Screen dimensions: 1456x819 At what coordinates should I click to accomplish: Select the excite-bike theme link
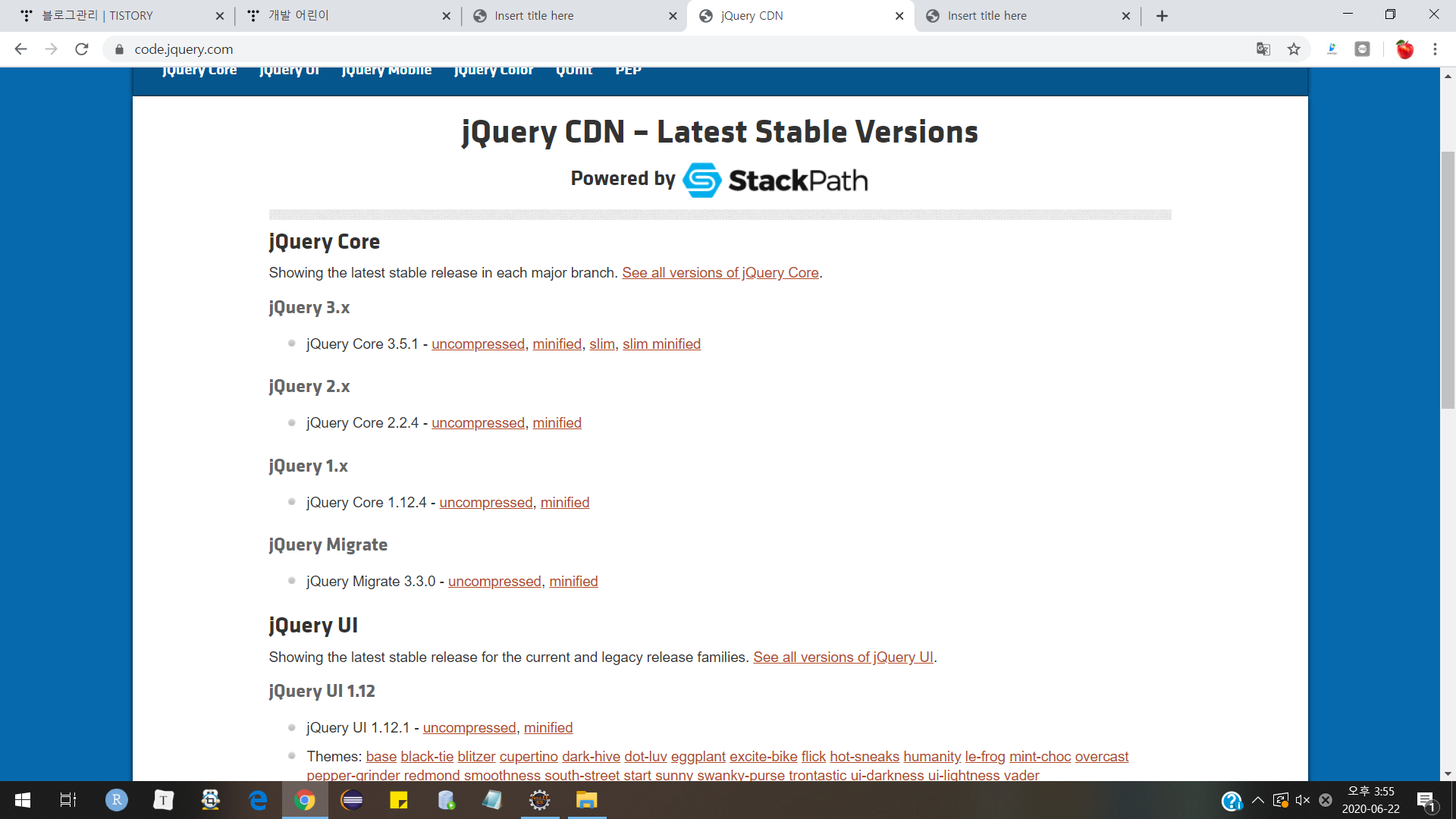tap(763, 757)
